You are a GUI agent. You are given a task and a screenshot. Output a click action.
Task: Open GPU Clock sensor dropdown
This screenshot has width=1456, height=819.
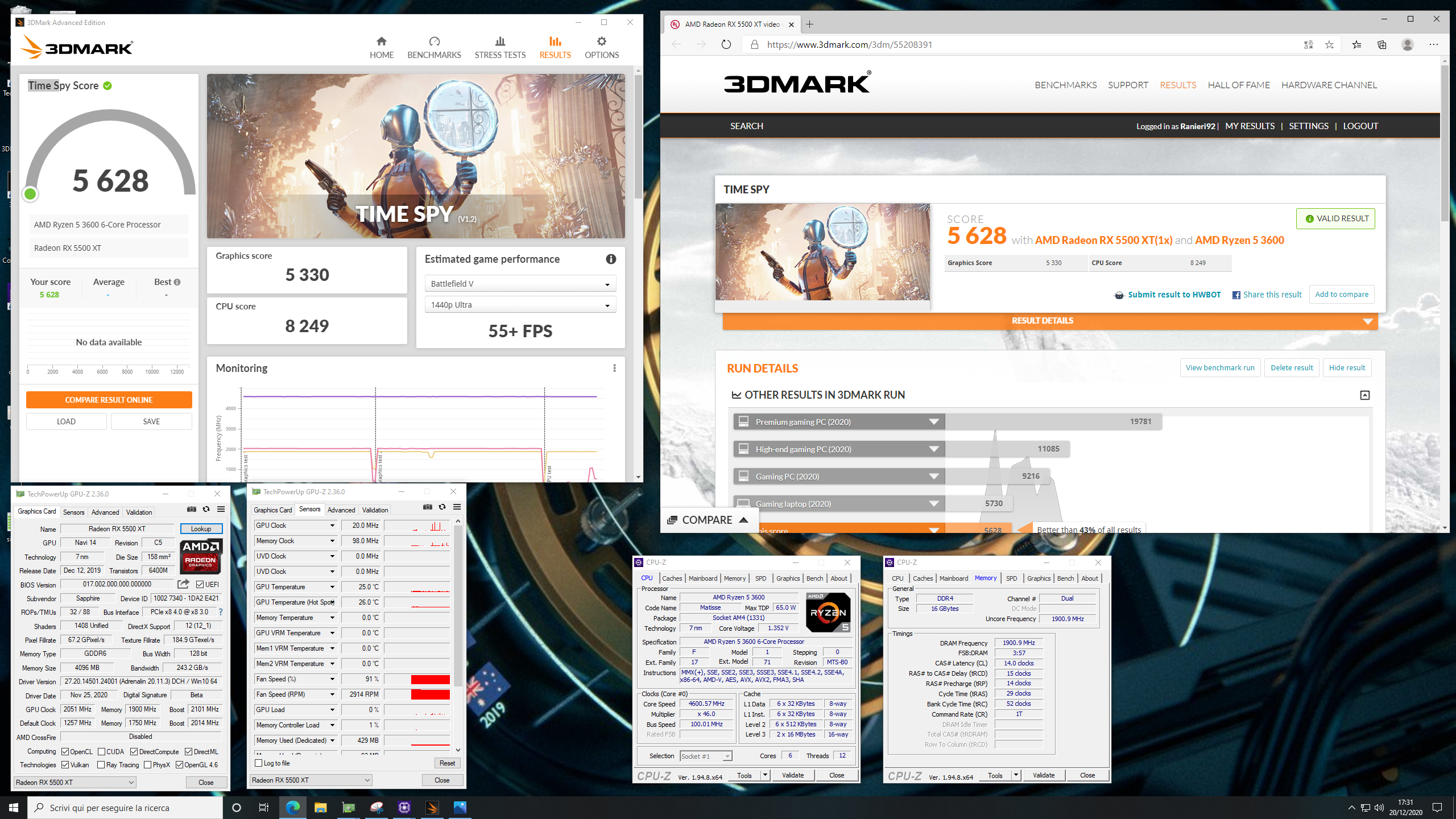click(x=333, y=526)
